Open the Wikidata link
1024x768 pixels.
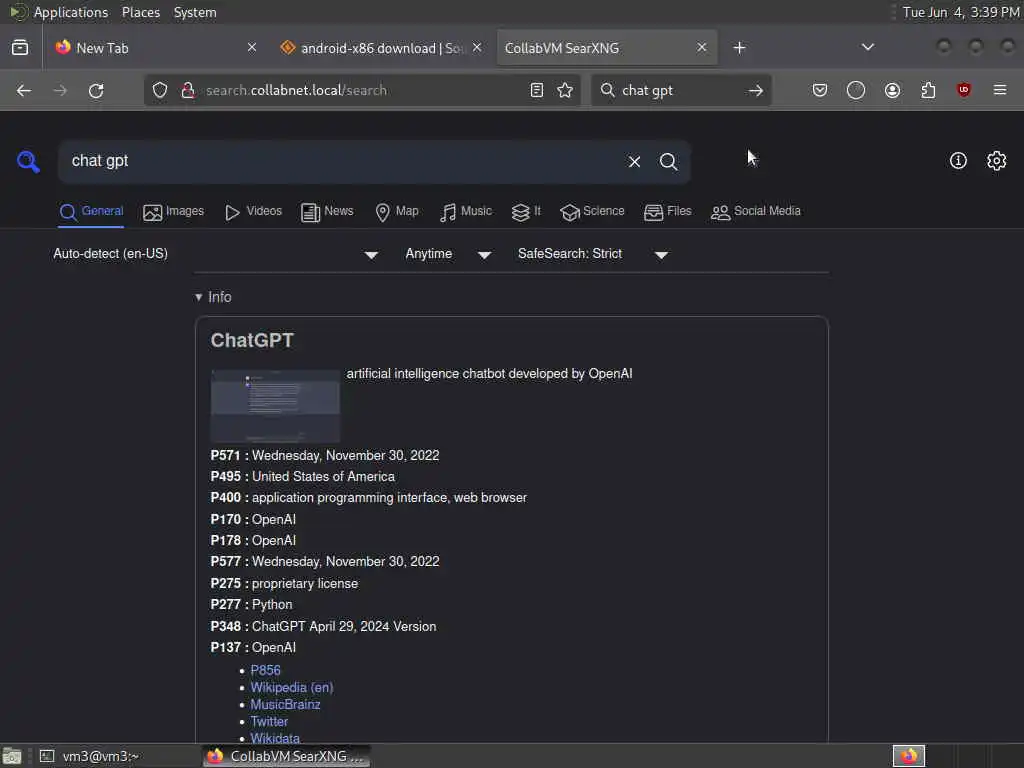[275, 739]
